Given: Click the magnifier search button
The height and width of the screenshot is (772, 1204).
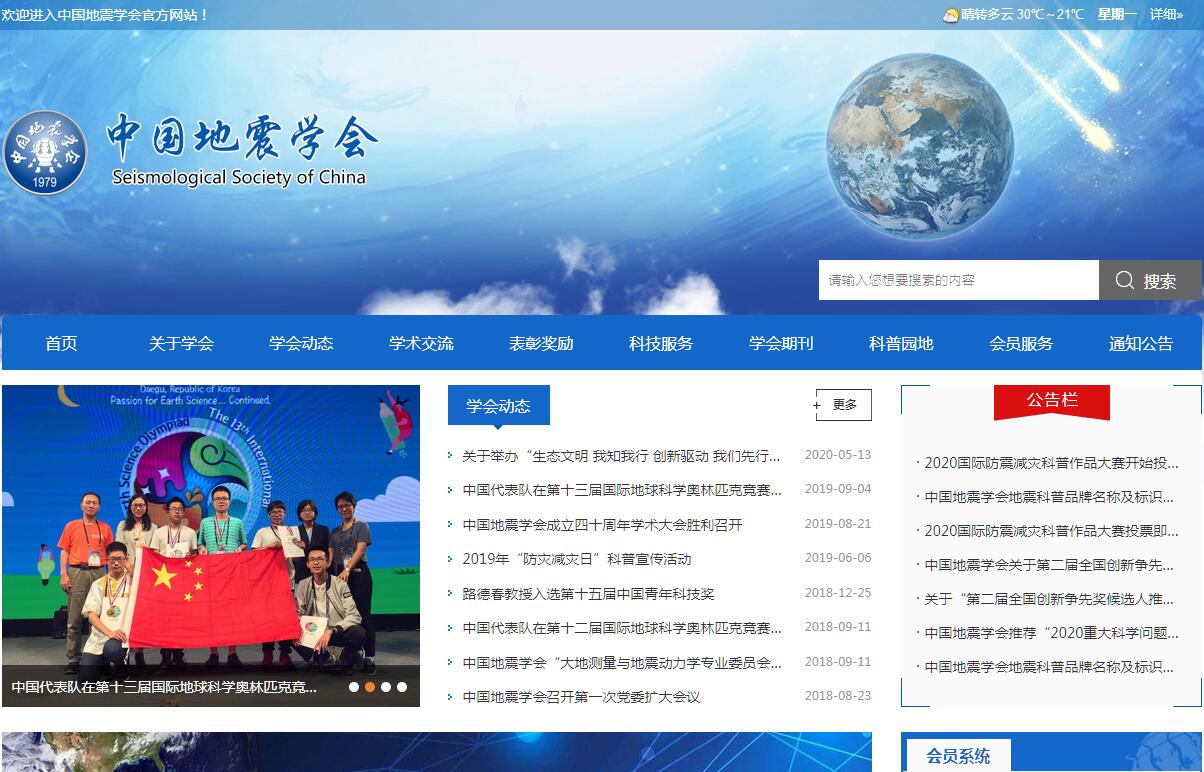Looking at the screenshot, I should coord(1150,281).
